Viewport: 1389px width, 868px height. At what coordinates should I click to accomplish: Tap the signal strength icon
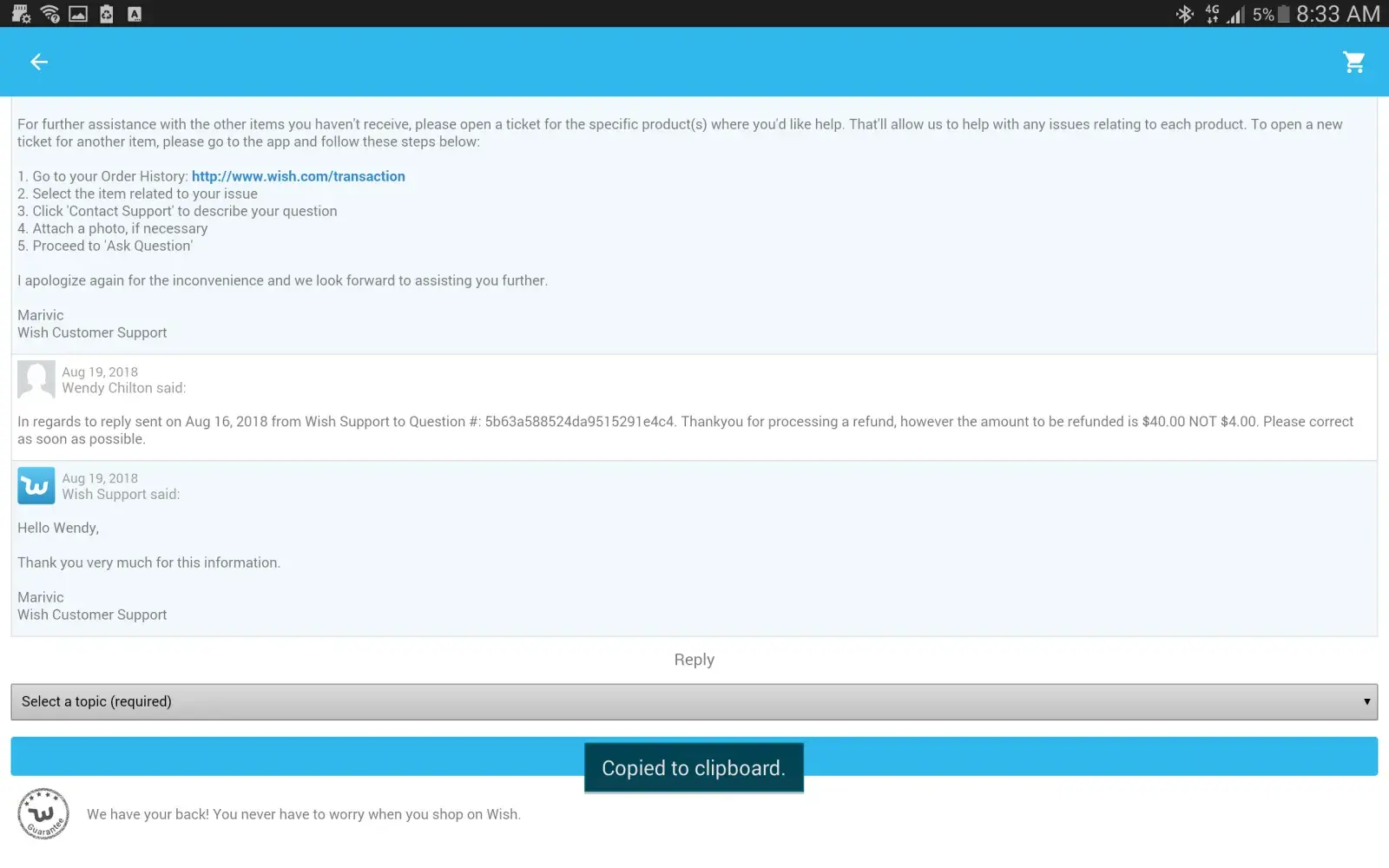1235,15
